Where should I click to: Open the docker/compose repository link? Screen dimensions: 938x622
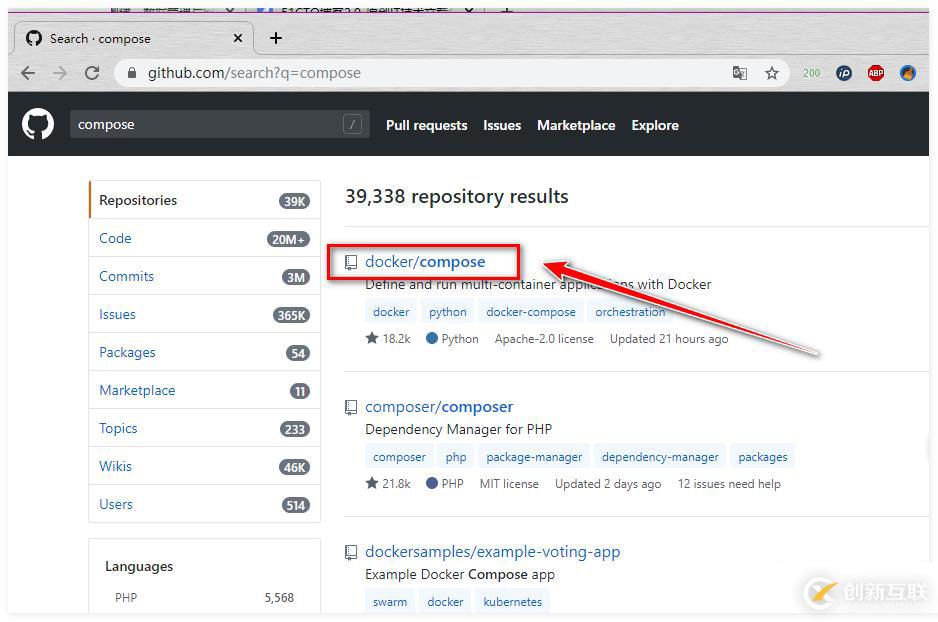(425, 262)
